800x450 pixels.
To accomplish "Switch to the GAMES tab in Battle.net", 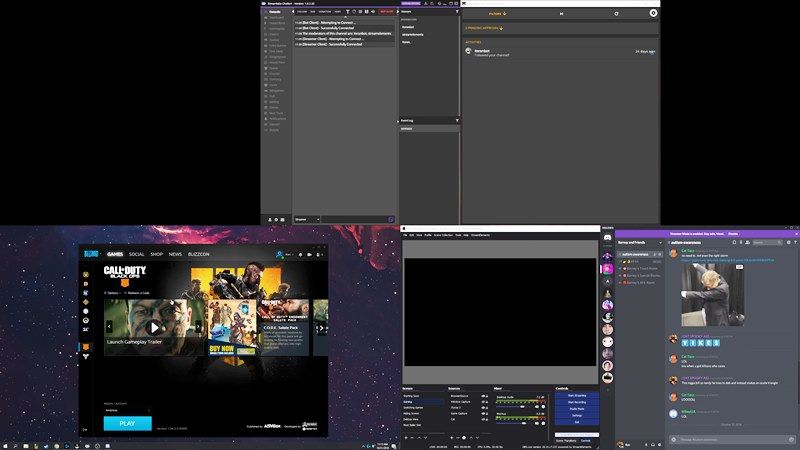I will click(115, 254).
